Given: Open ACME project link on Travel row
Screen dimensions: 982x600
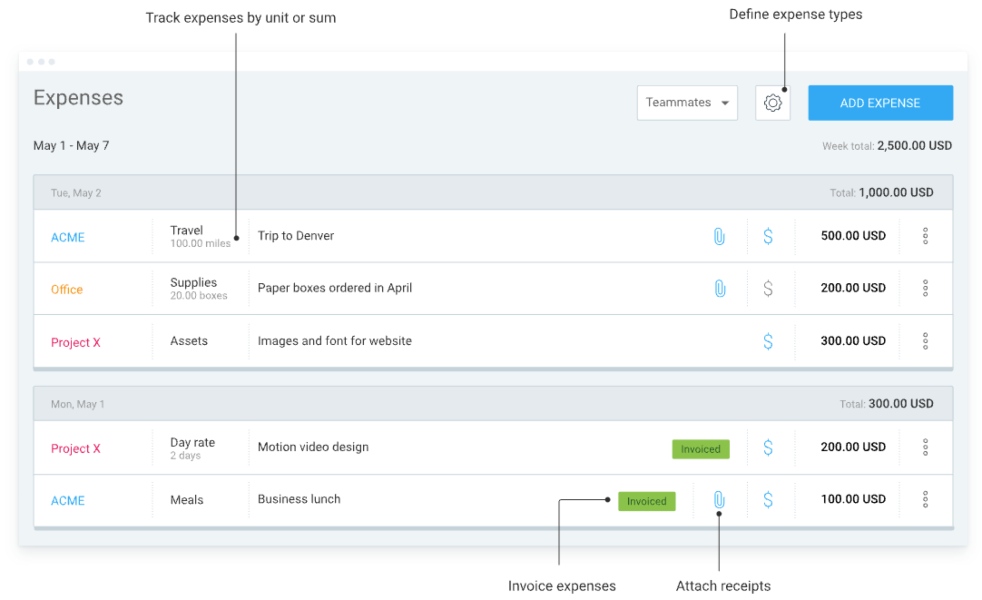Looking at the screenshot, I should [68, 237].
